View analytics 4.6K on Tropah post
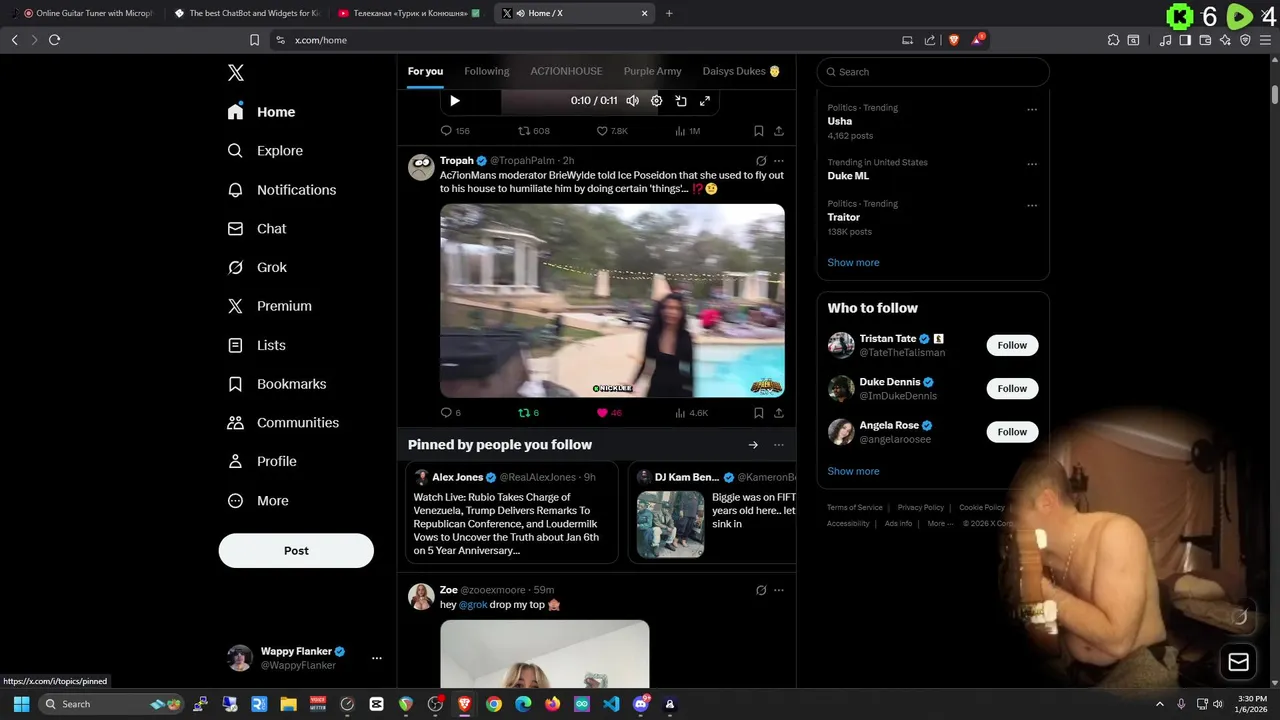The height and width of the screenshot is (720, 1280). (691, 413)
